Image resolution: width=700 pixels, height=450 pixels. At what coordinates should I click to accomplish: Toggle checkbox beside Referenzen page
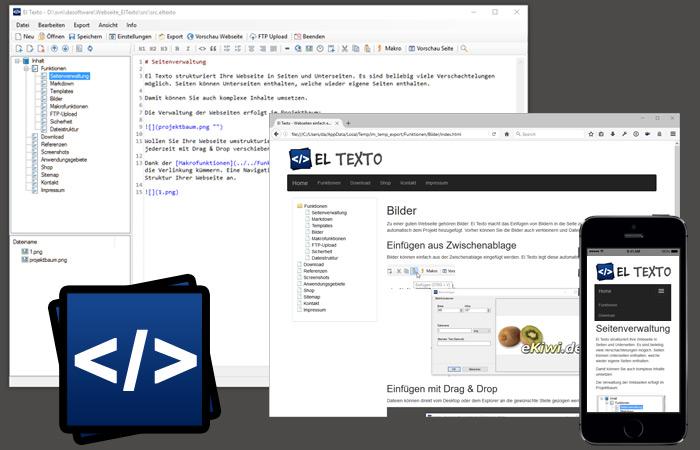(35, 144)
